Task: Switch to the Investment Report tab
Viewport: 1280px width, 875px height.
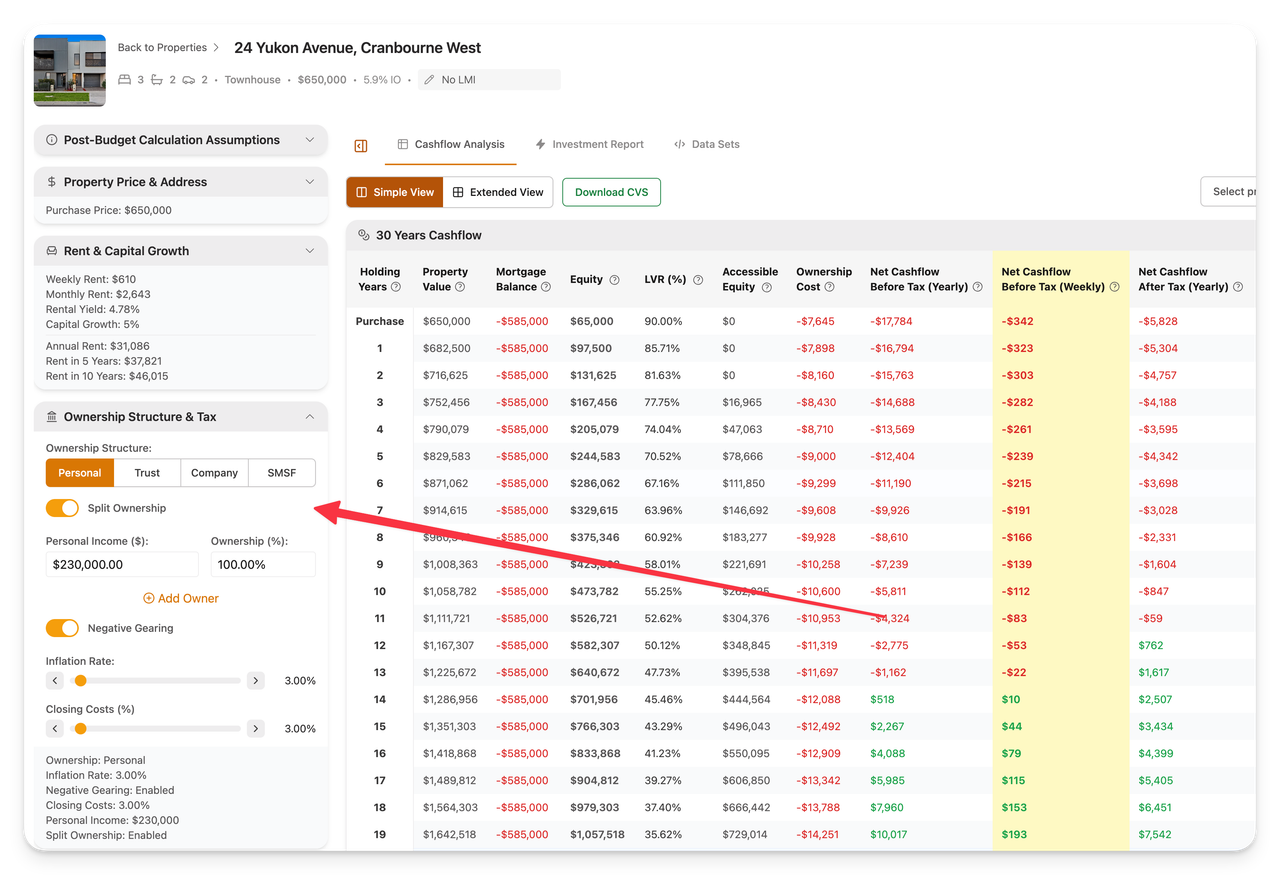Action: (589, 144)
